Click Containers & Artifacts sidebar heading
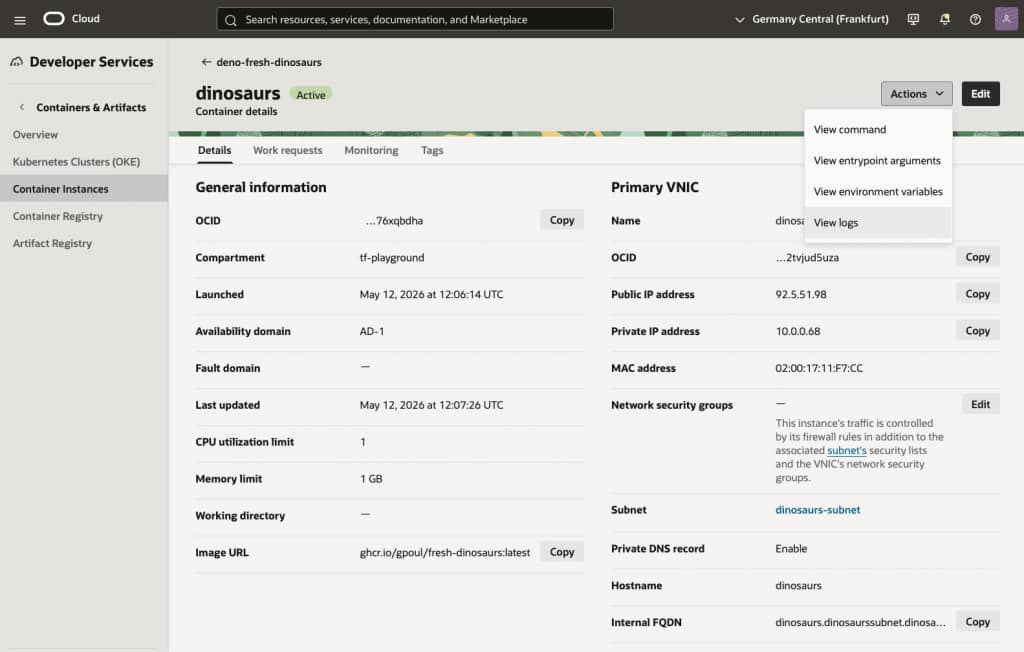The image size is (1024, 652). tap(91, 107)
